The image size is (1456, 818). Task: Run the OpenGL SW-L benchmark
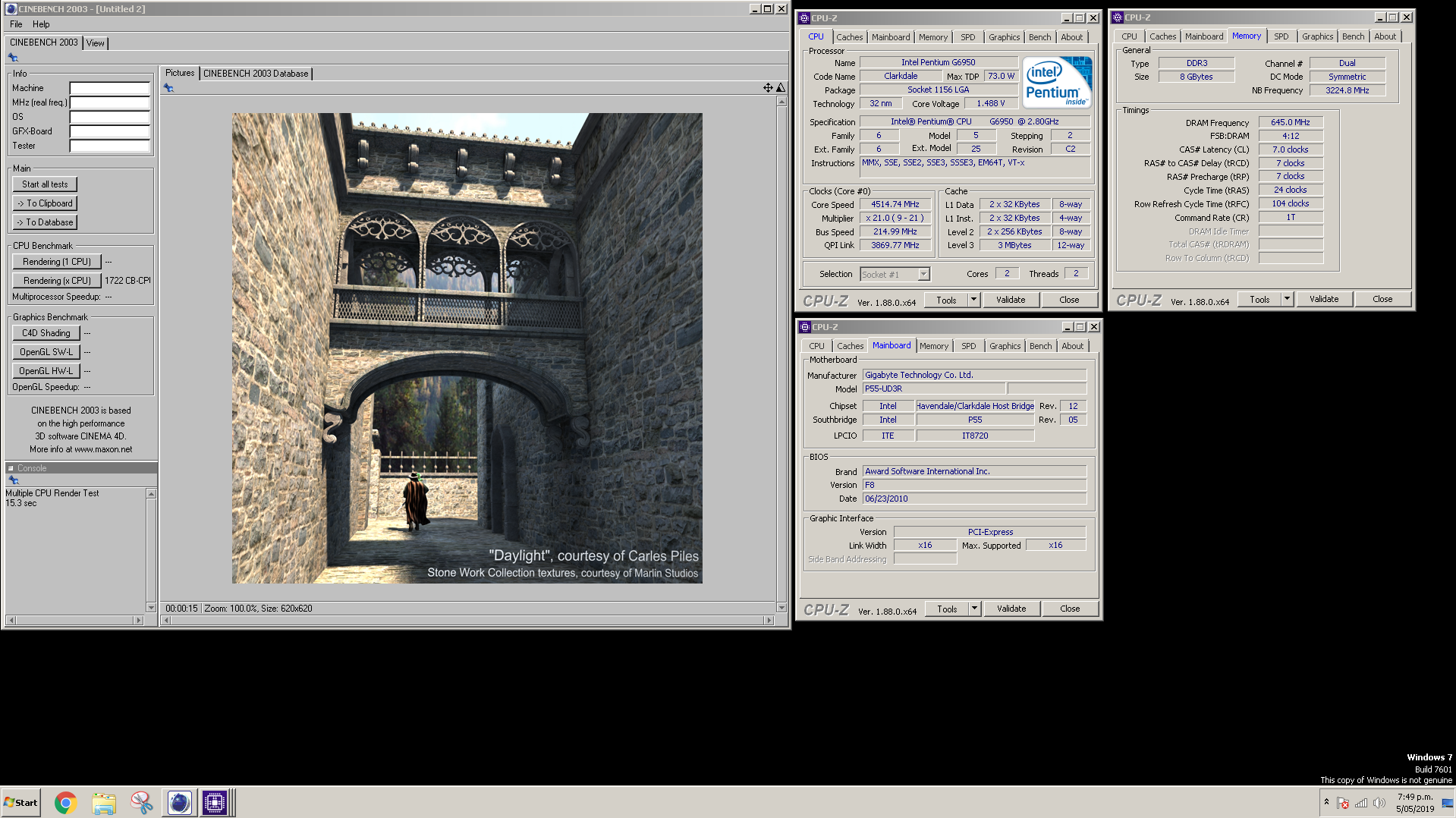[46, 352]
